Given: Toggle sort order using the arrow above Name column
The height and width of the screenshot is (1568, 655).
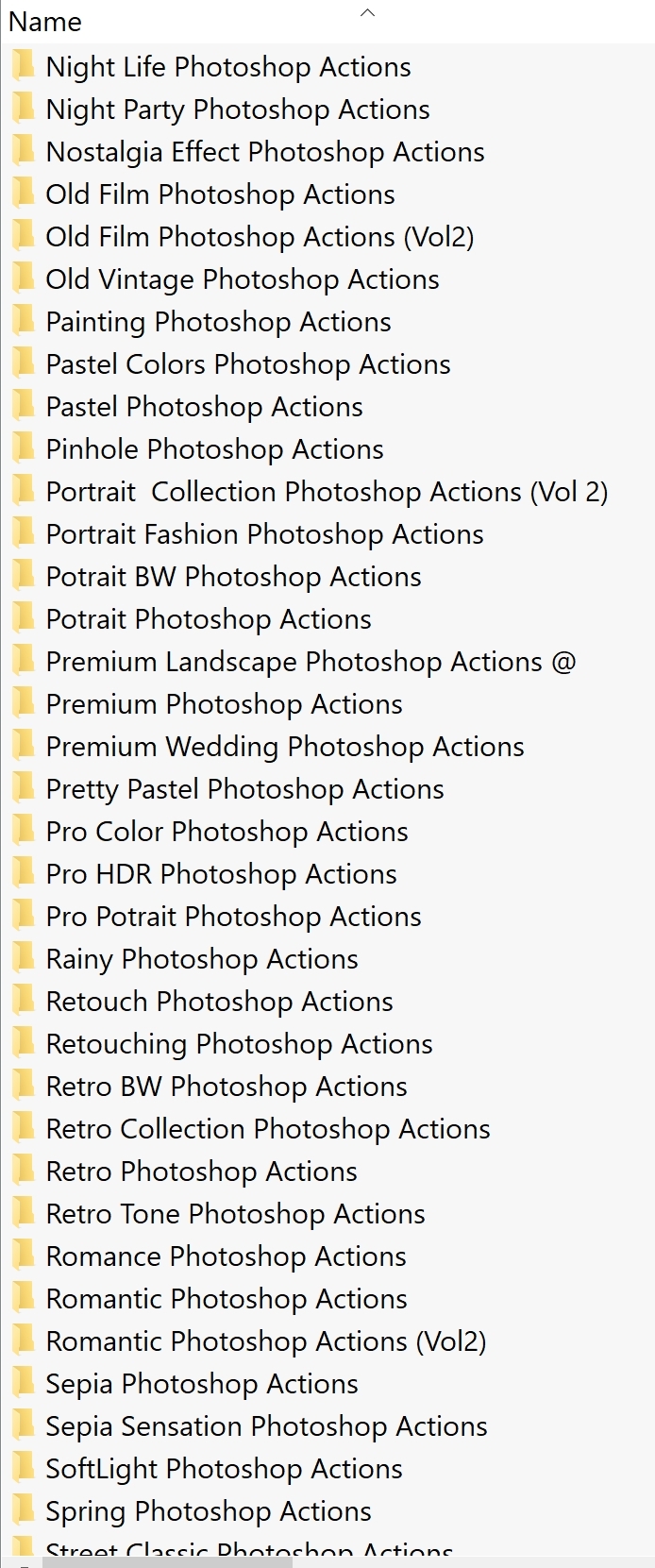Looking at the screenshot, I should (368, 12).
